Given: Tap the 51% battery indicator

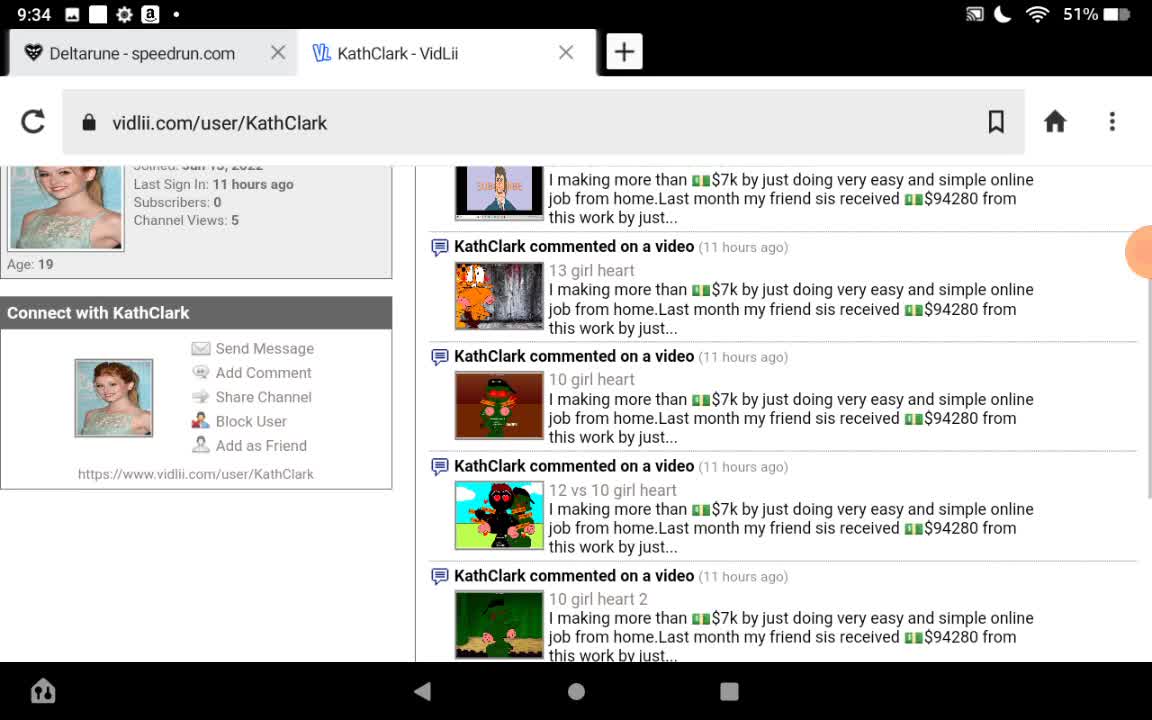Looking at the screenshot, I should [x=1095, y=14].
